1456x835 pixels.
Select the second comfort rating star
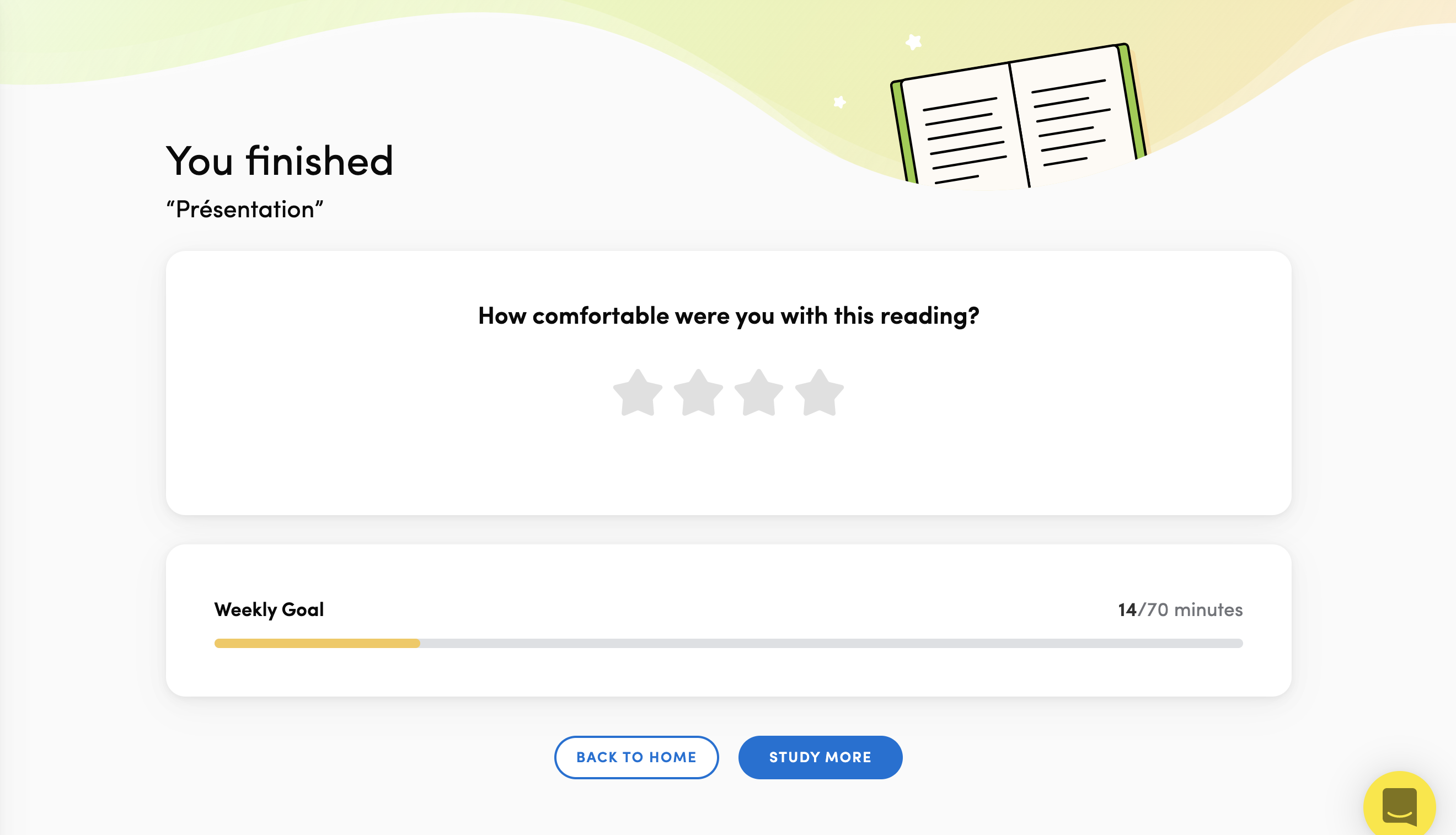(698, 393)
